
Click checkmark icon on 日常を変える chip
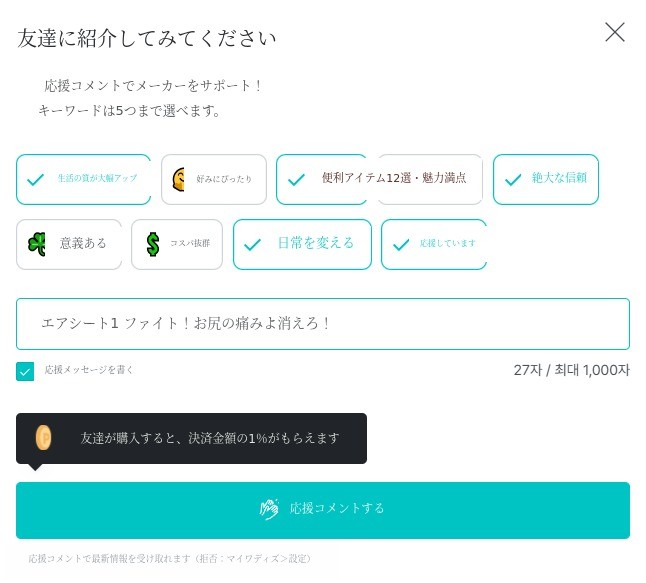(252, 244)
